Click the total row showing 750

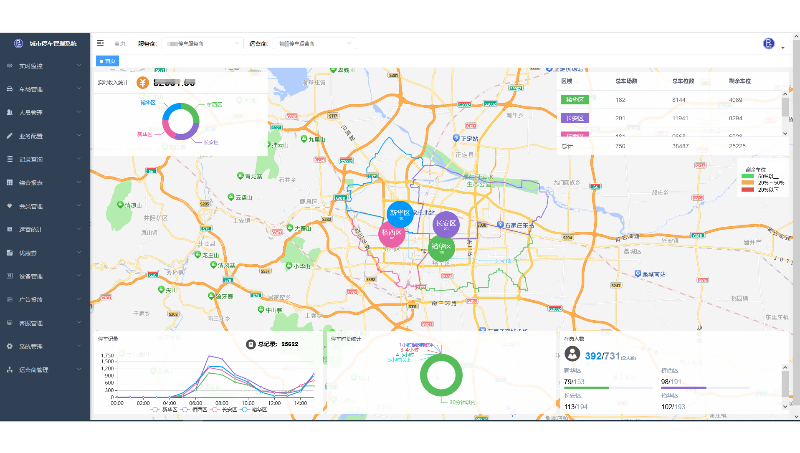click(671, 146)
